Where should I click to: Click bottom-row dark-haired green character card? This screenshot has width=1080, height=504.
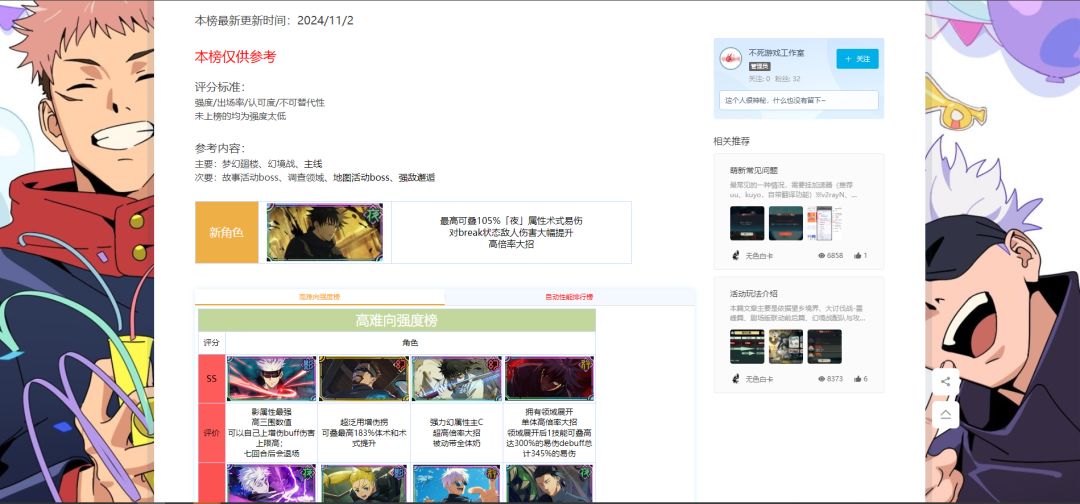coord(549,483)
